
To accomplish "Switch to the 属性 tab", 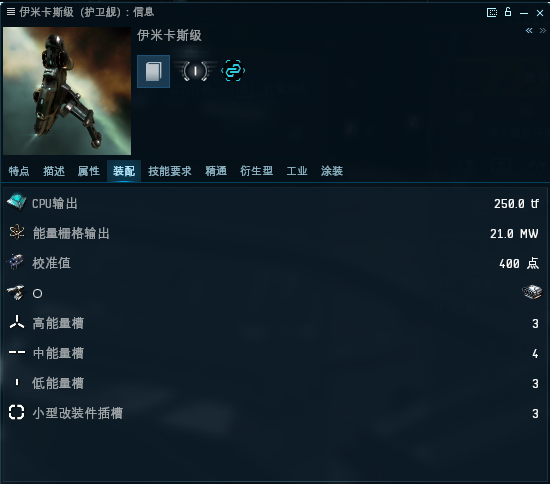I will [88, 171].
